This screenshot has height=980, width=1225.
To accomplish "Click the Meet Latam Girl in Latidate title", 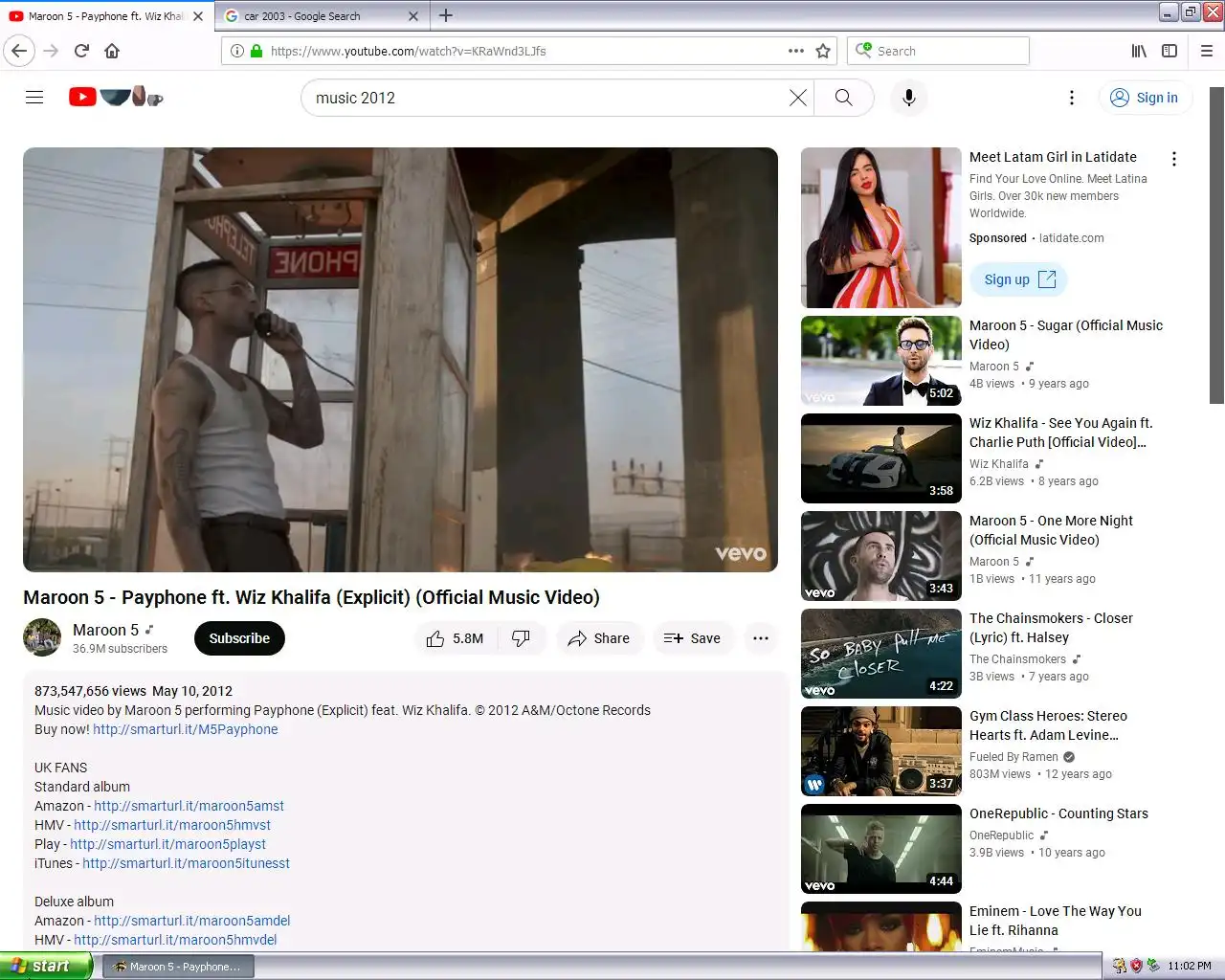I will click(1053, 157).
